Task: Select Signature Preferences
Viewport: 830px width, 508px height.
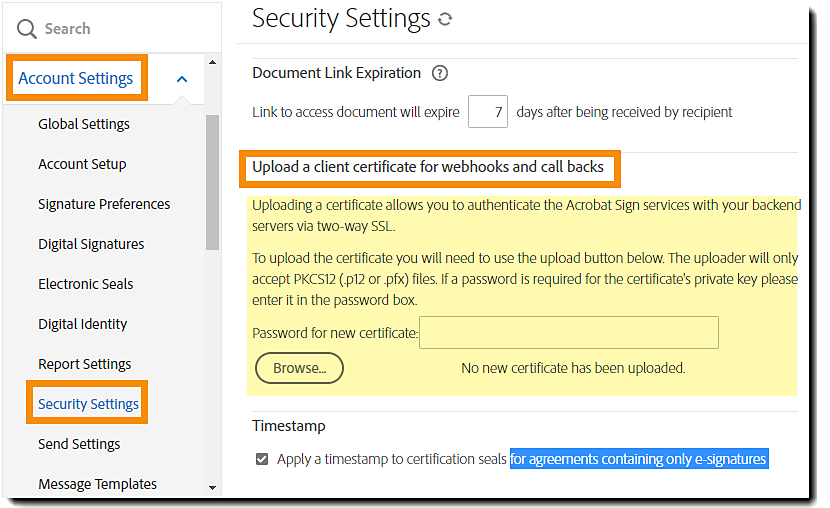Action: click(104, 204)
